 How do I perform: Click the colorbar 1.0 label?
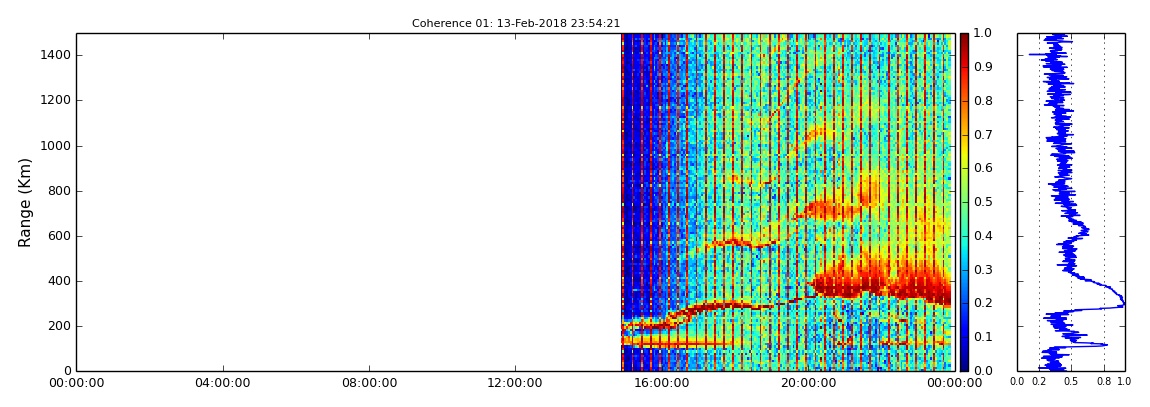tap(981, 34)
